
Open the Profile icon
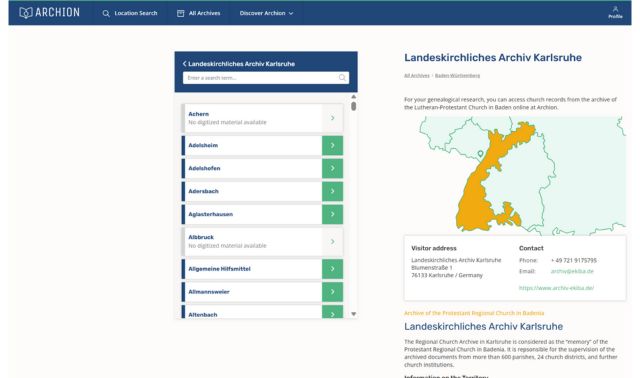pos(615,12)
